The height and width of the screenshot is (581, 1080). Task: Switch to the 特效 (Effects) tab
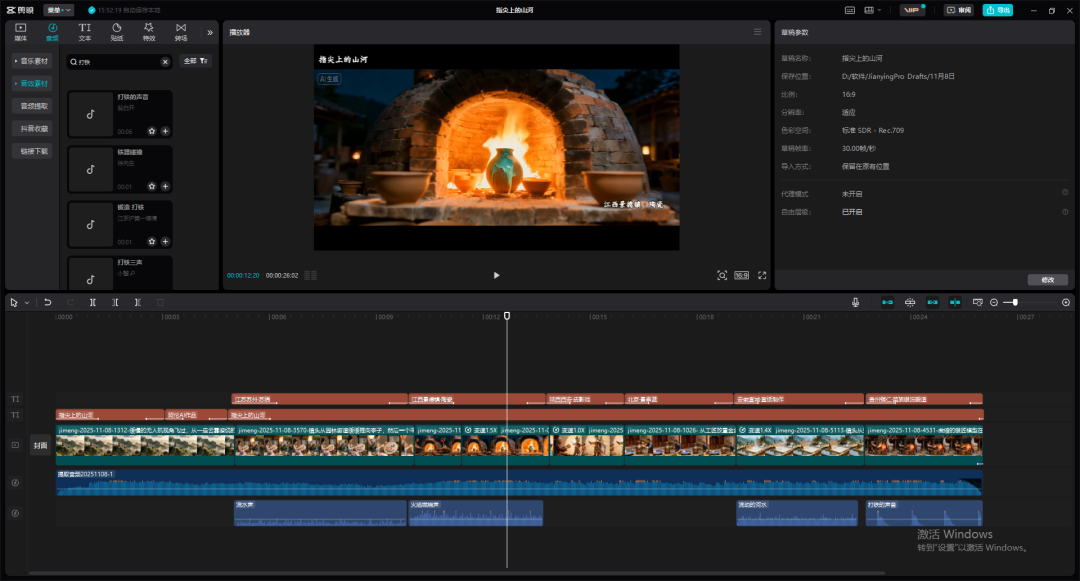[148, 31]
